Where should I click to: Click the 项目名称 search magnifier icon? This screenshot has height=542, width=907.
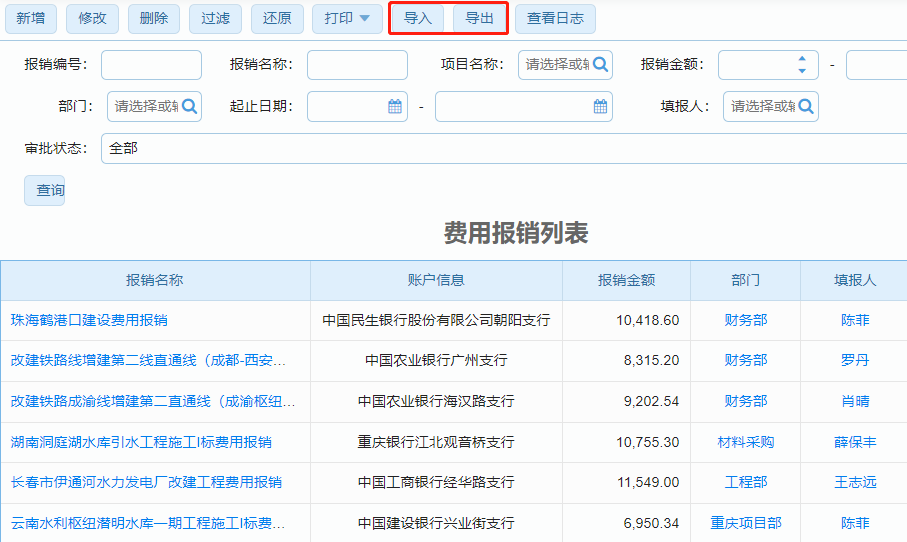[x=600, y=65]
